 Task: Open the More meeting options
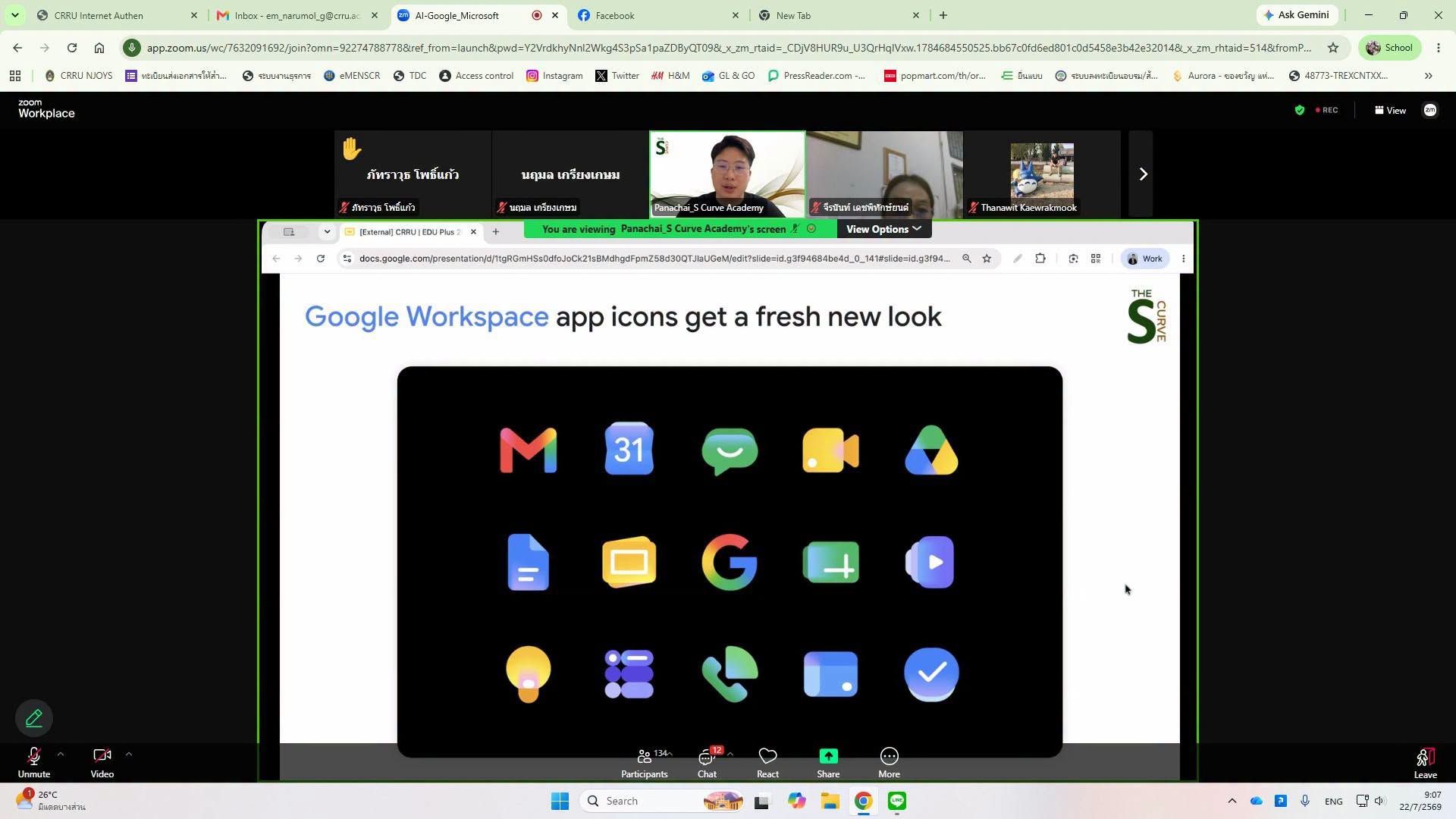889,763
